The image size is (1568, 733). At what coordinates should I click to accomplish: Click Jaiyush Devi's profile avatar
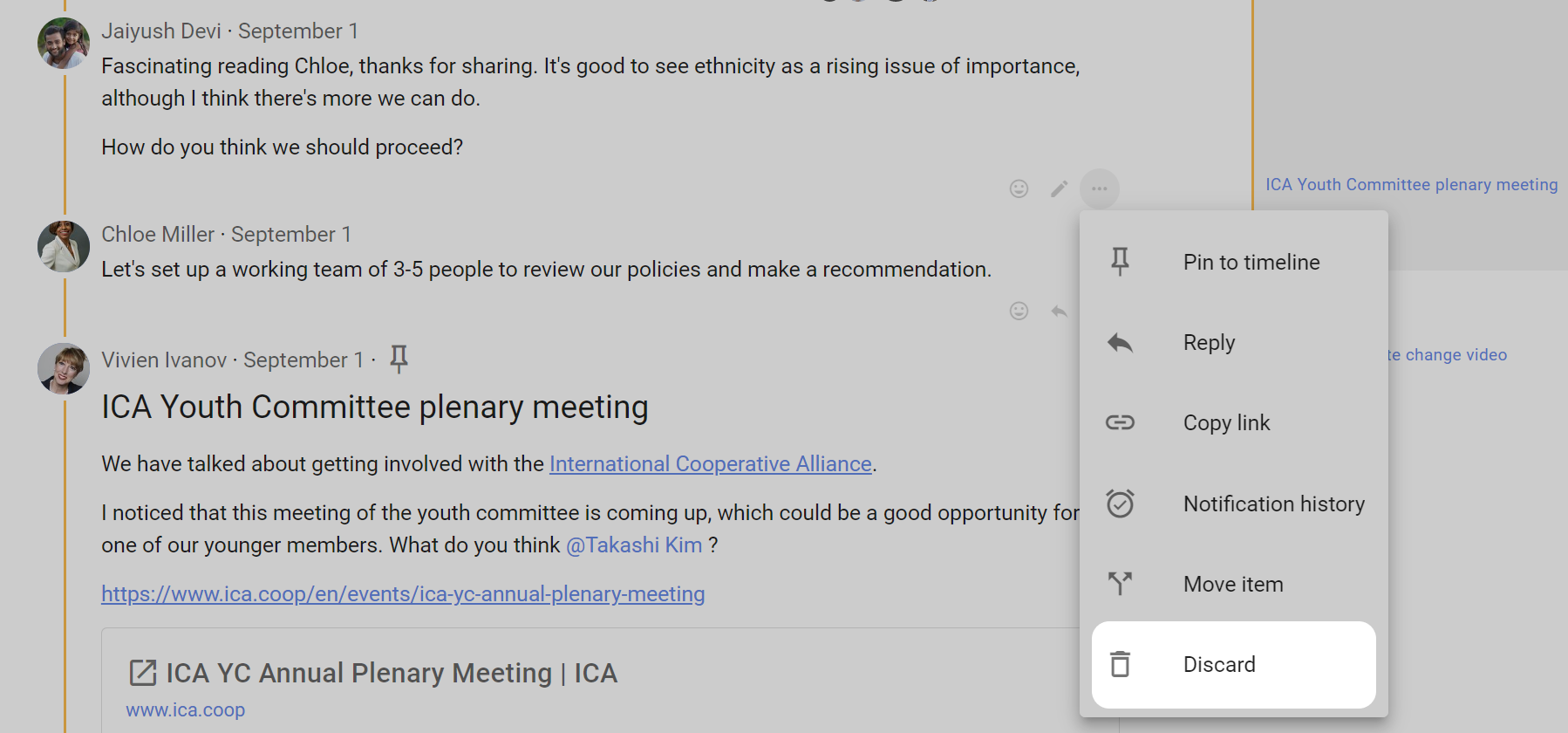(64, 43)
